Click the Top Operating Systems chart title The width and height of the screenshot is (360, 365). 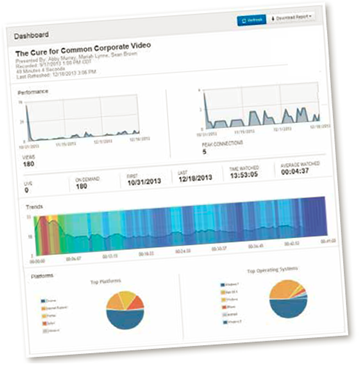273,270
